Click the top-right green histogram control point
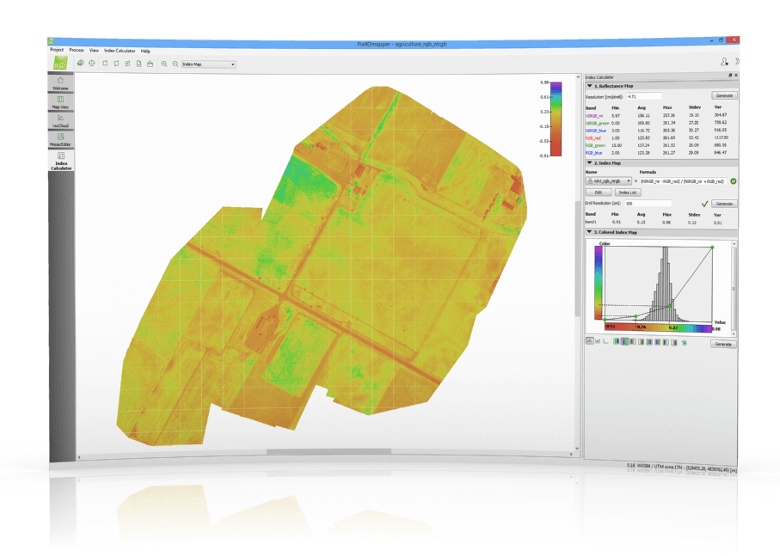The width and height of the screenshot is (780, 556). coord(712,247)
